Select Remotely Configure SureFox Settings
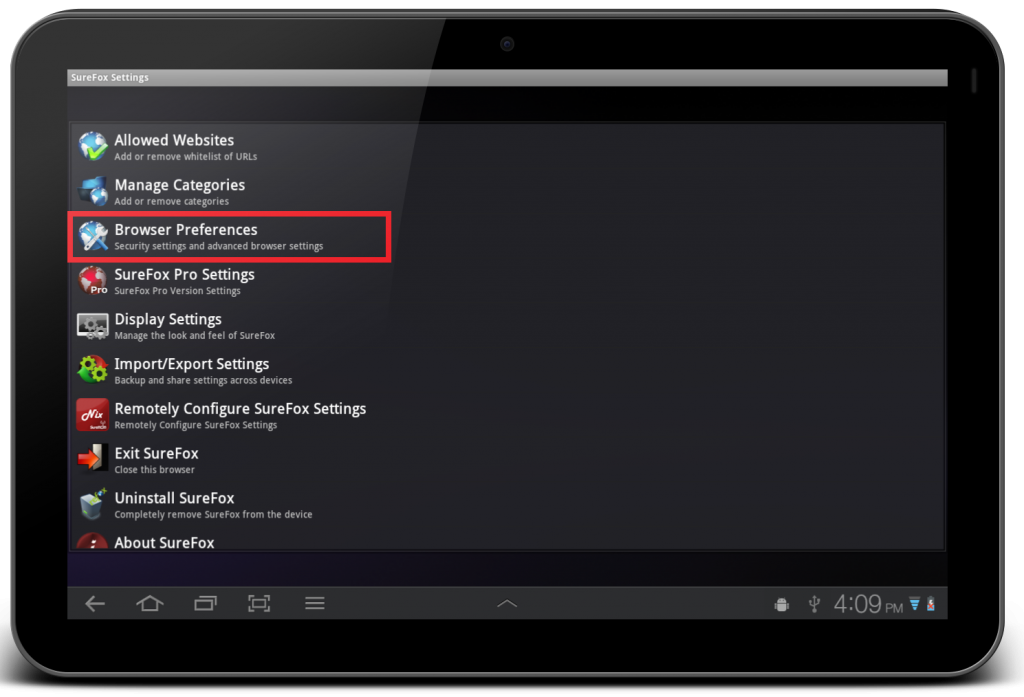 click(x=507, y=415)
